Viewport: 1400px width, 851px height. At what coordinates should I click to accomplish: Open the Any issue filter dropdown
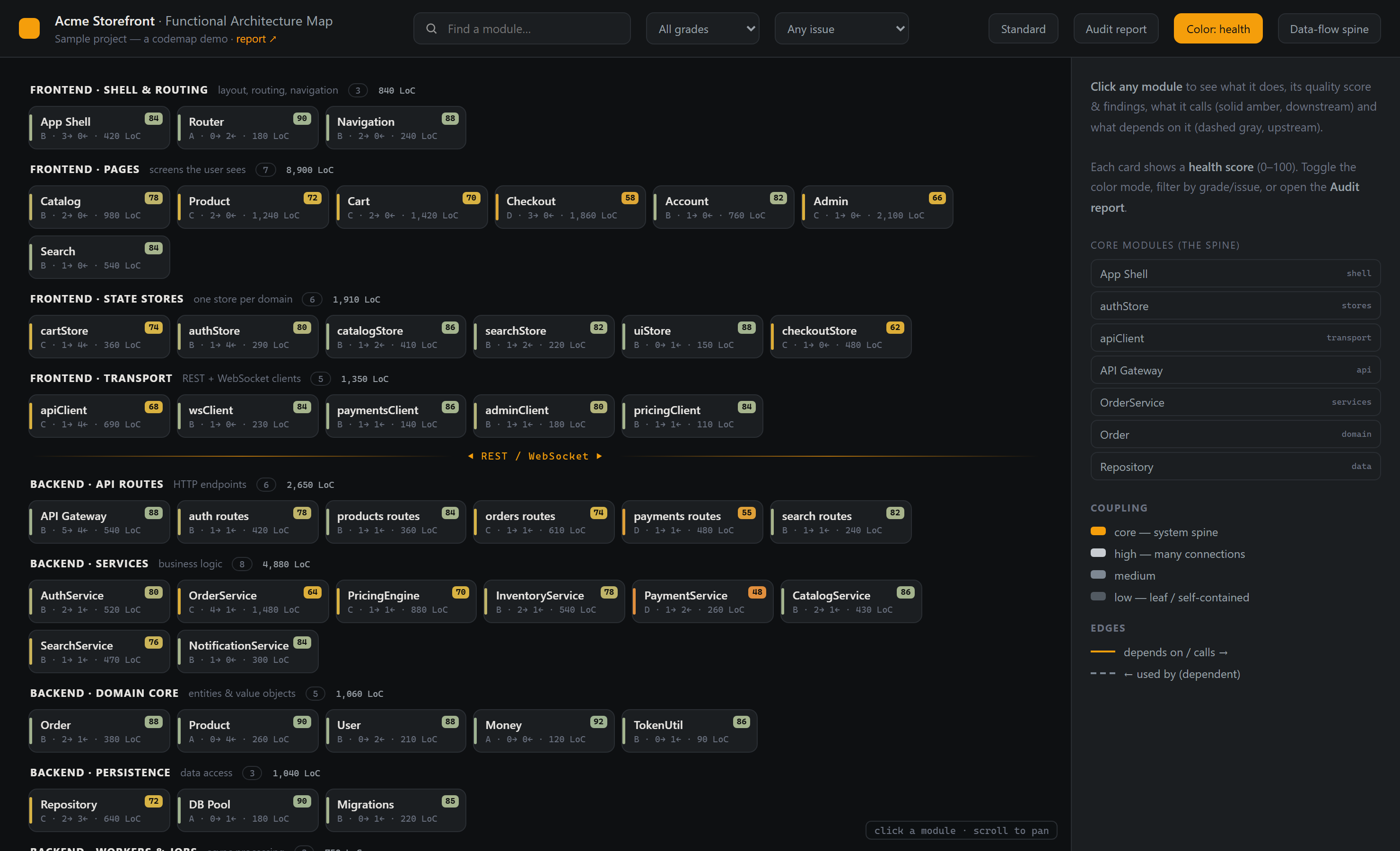(x=841, y=28)
